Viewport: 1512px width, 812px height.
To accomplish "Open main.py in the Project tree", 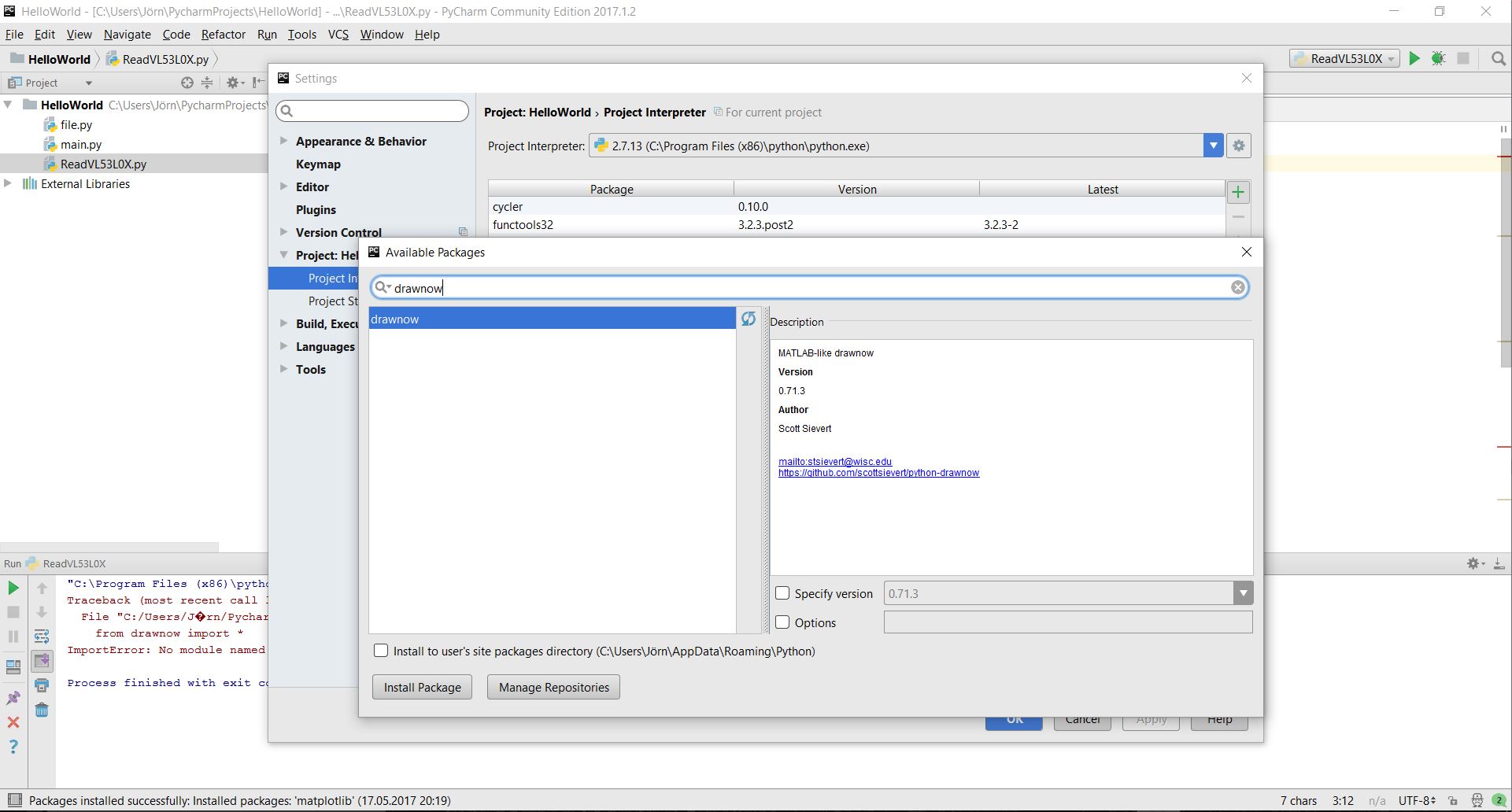I will click(x=81, y=144).
